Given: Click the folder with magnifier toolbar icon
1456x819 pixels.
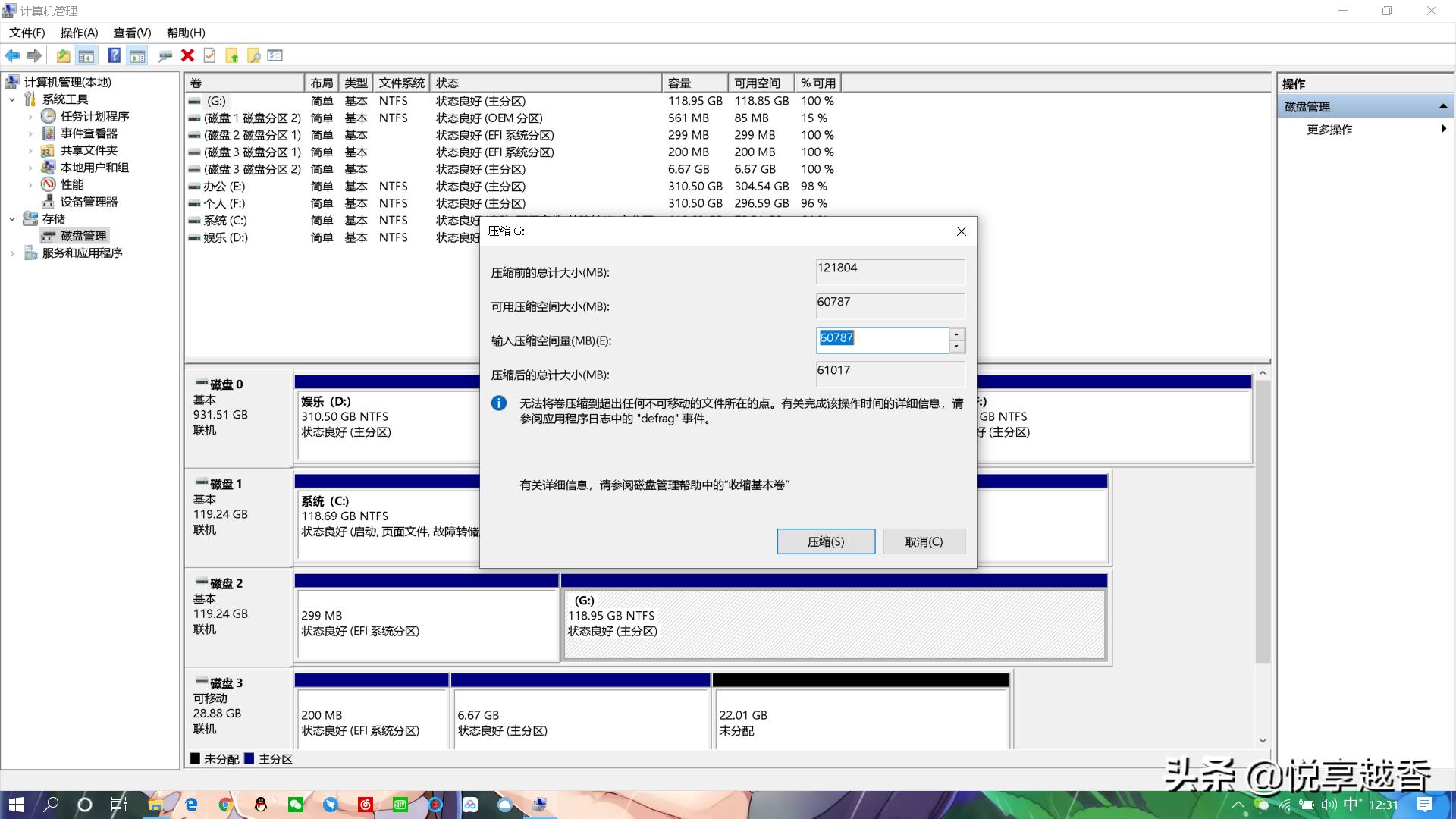Looking at the screenshot, I should pyautogui.click(x=253, y=55).
